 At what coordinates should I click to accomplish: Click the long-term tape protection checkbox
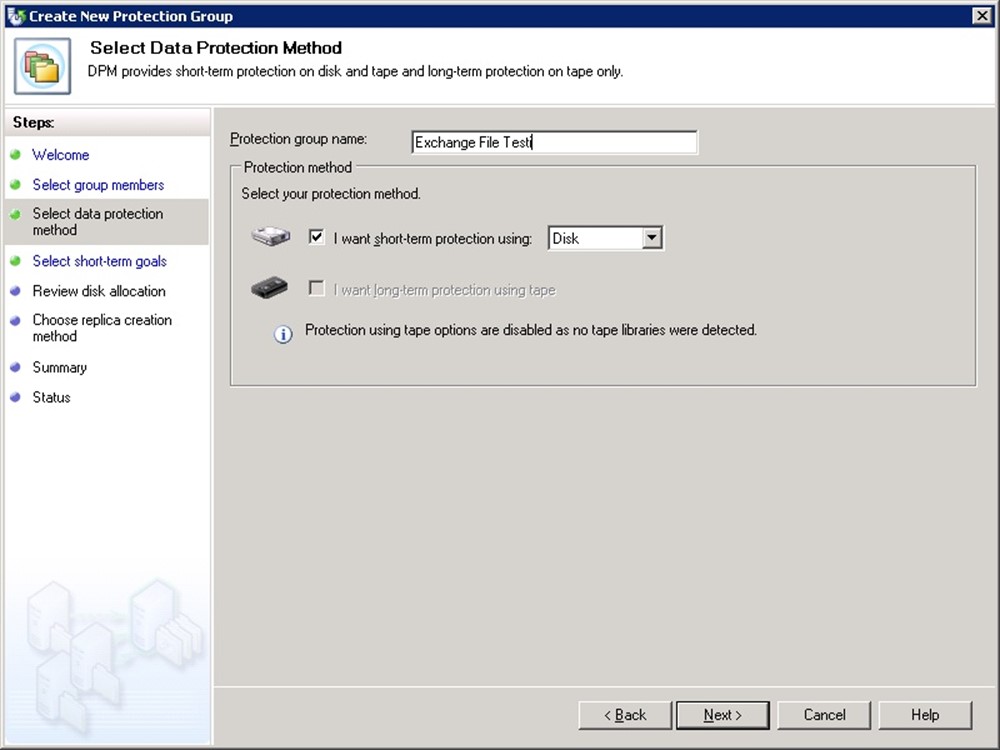(317, 289)
